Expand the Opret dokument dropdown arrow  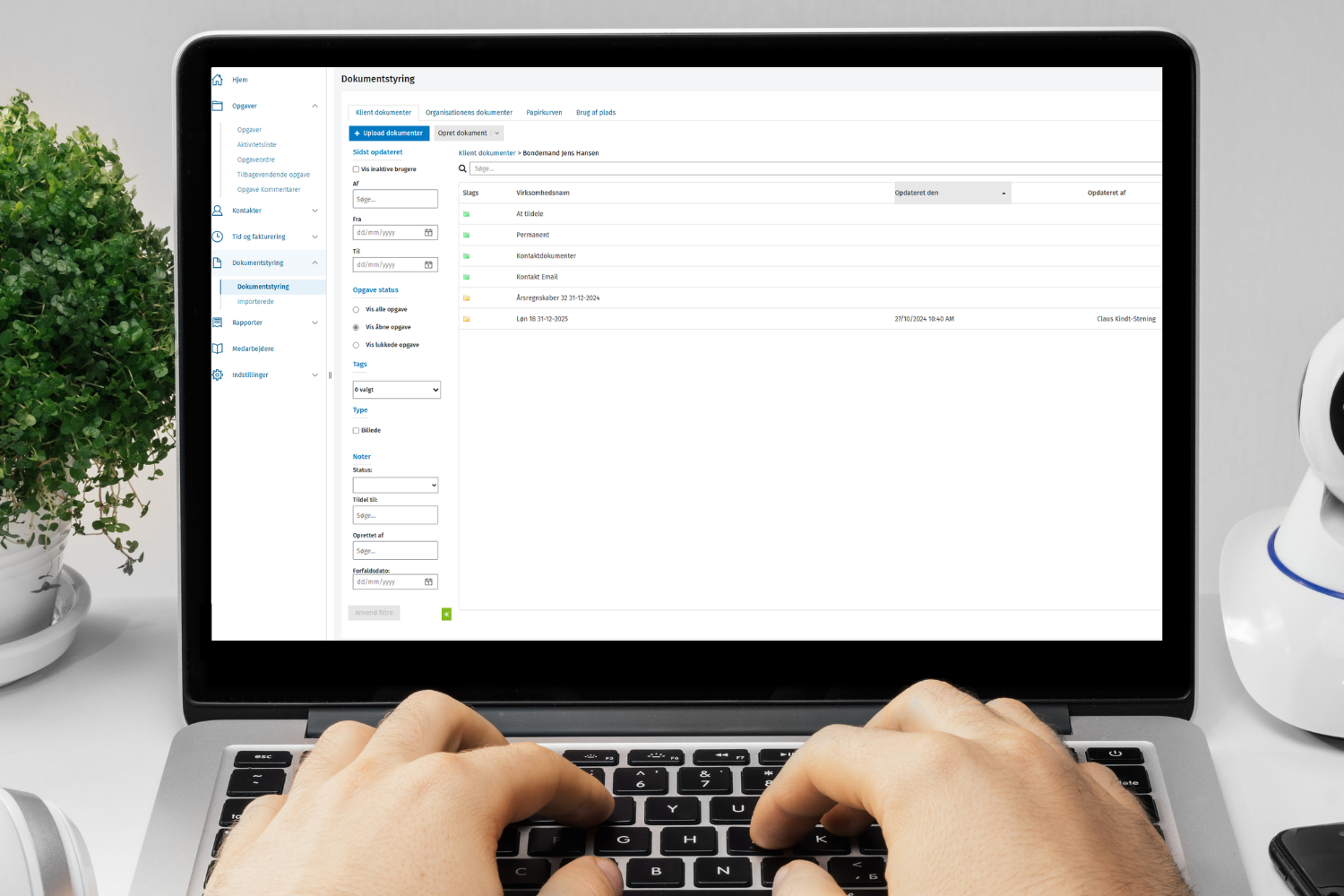click(497, 134)
